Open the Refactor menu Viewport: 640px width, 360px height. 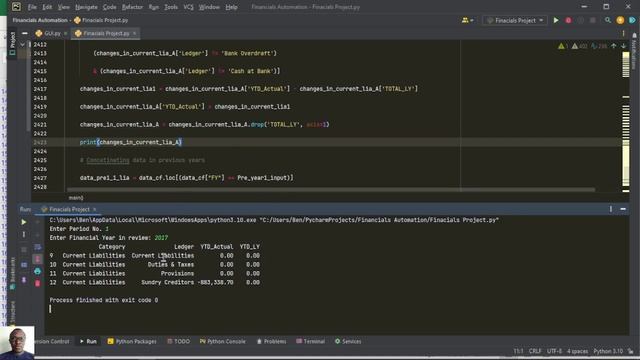pos(132,7)
